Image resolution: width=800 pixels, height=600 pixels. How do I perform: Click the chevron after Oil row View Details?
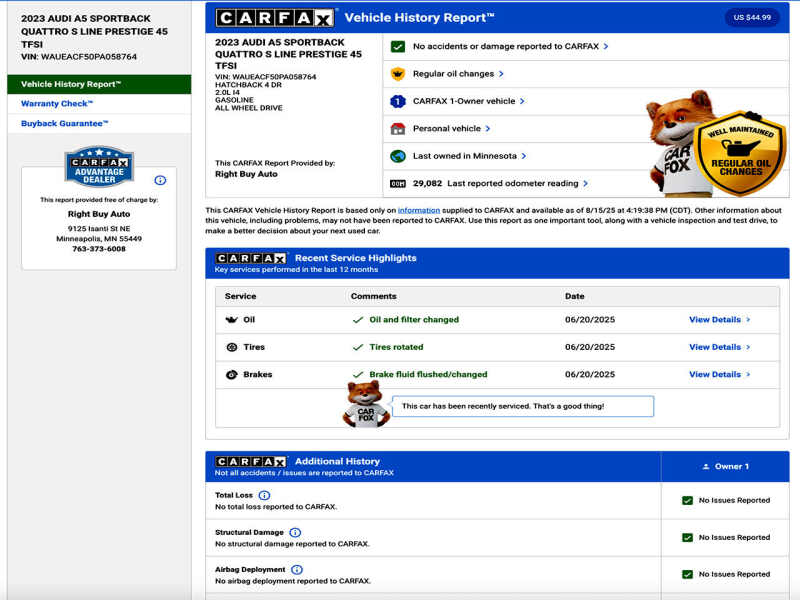click(748, 320)
